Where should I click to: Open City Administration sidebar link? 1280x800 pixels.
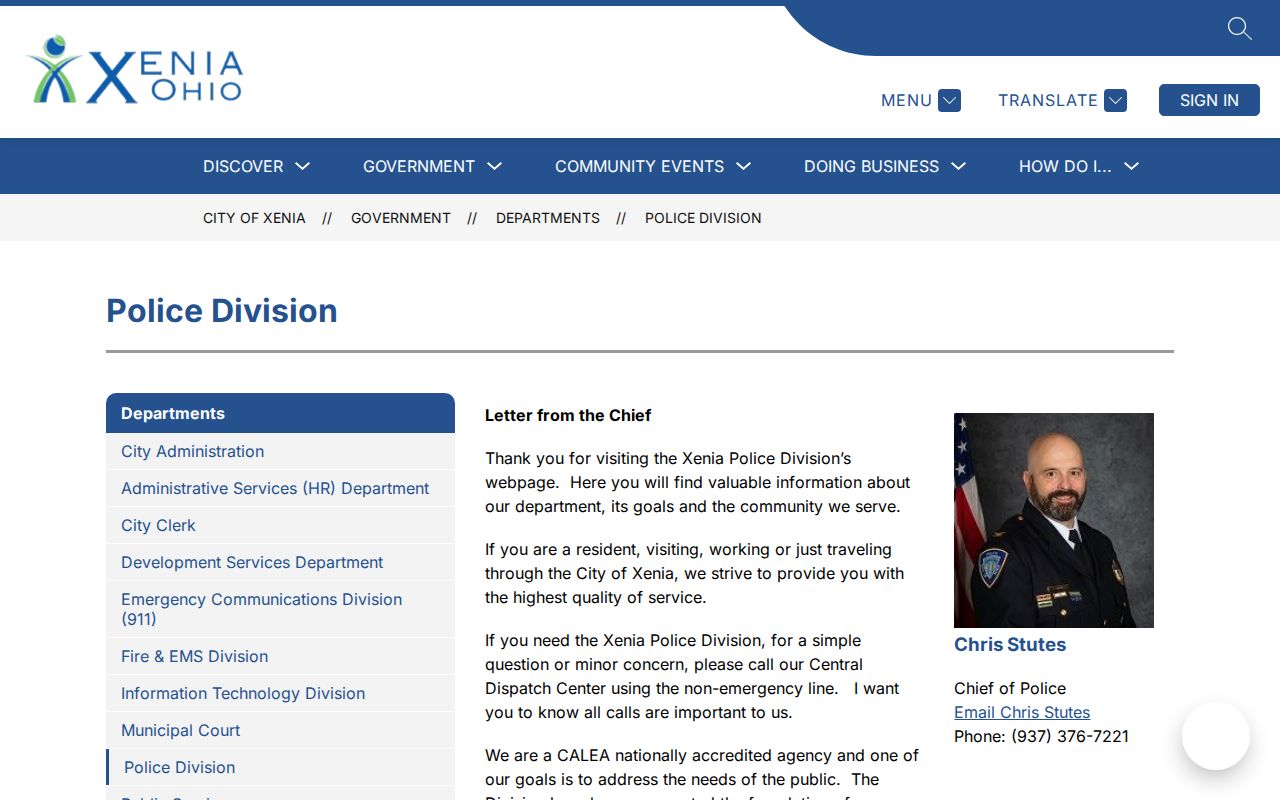pyautogui.click(x=280, y=452)
